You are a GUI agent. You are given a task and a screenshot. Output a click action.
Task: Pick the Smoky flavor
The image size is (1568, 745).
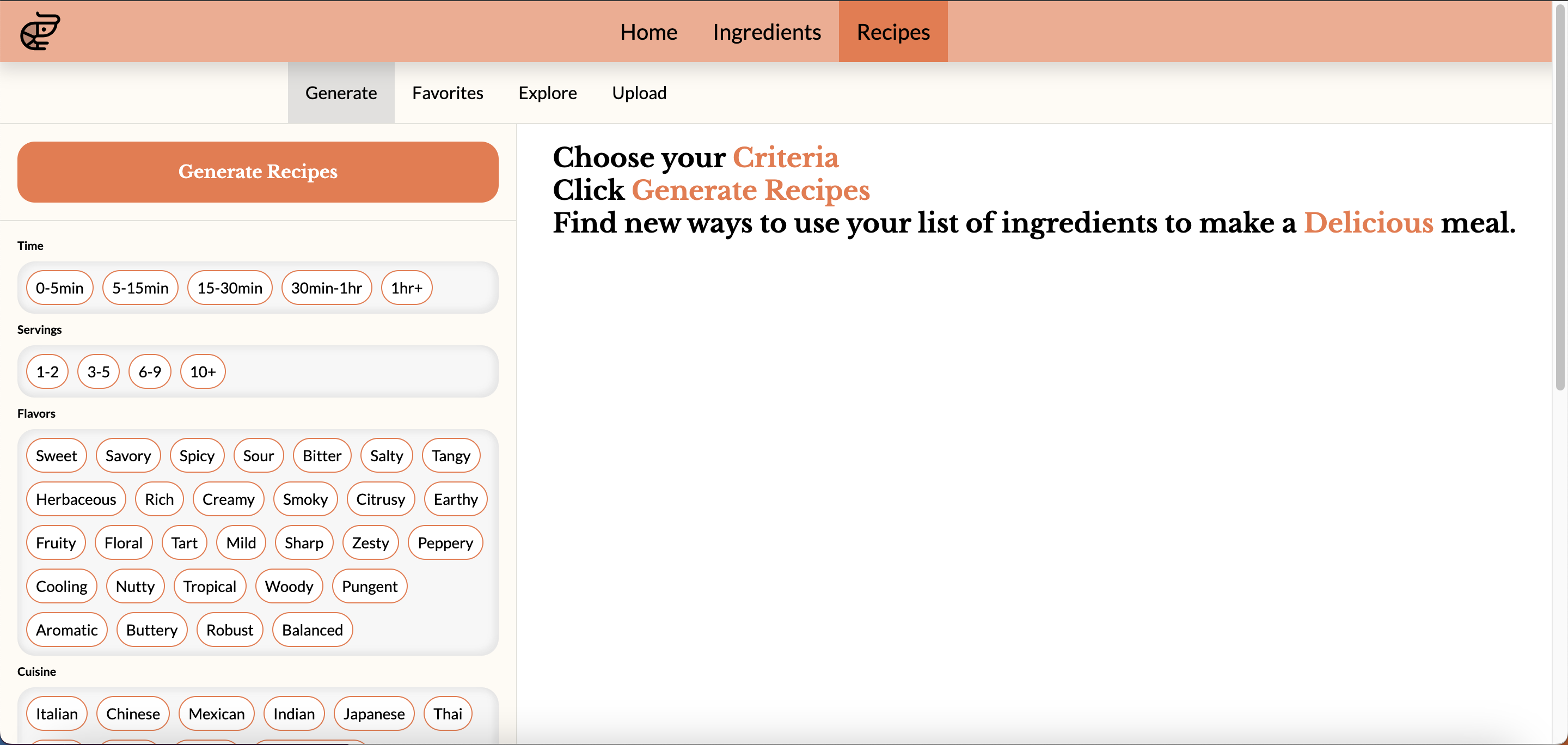(x=305, y=499)
